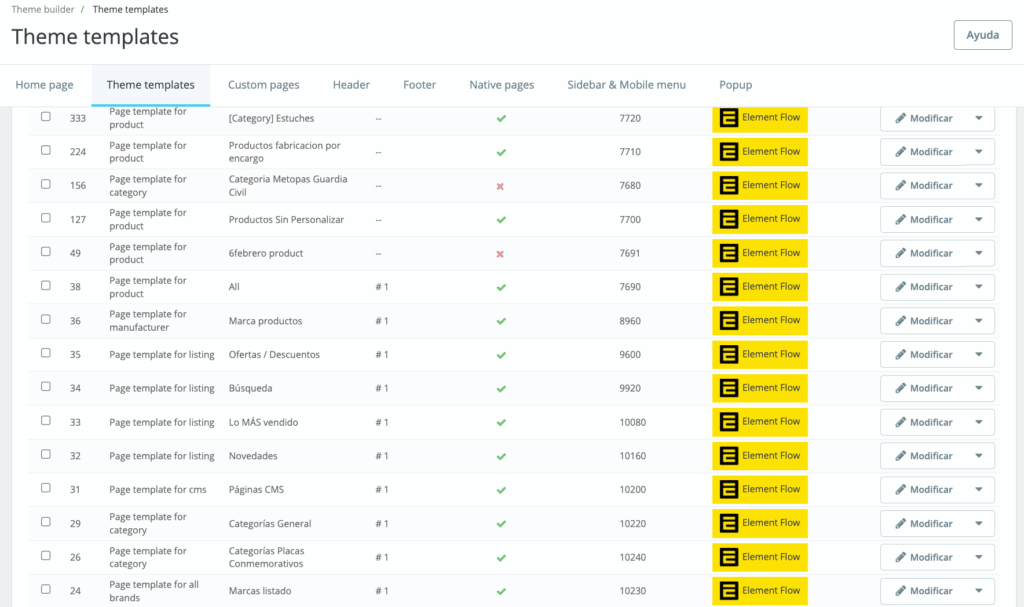
Task: Open Element Flow editor for Páginas CMS
Action: click(760, 489)
